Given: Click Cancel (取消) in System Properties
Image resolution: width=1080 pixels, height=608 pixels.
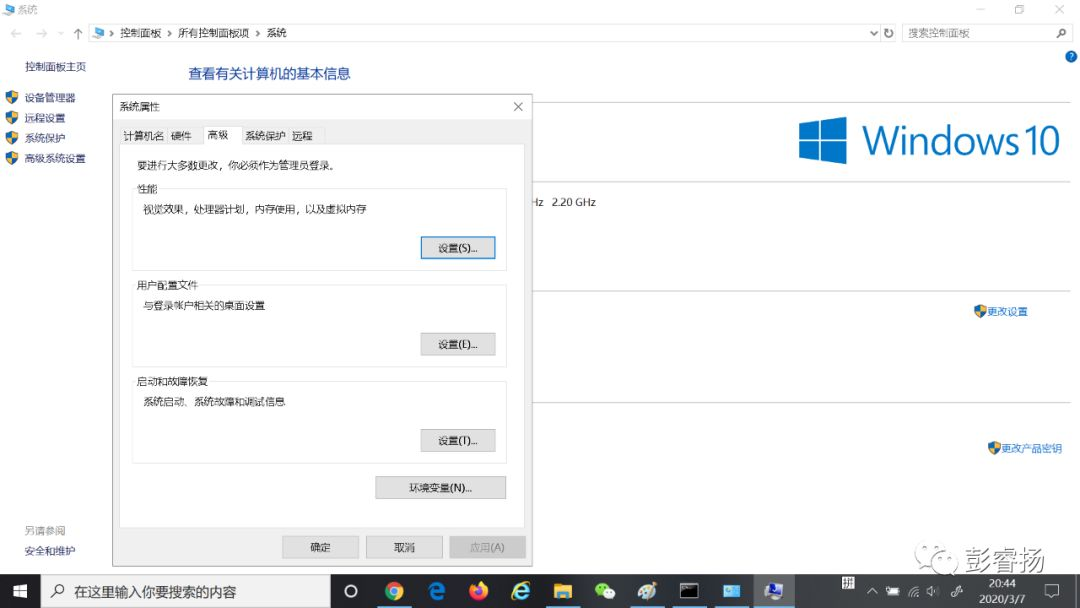Looking at the screenshot, I should (x=404, y=547).
